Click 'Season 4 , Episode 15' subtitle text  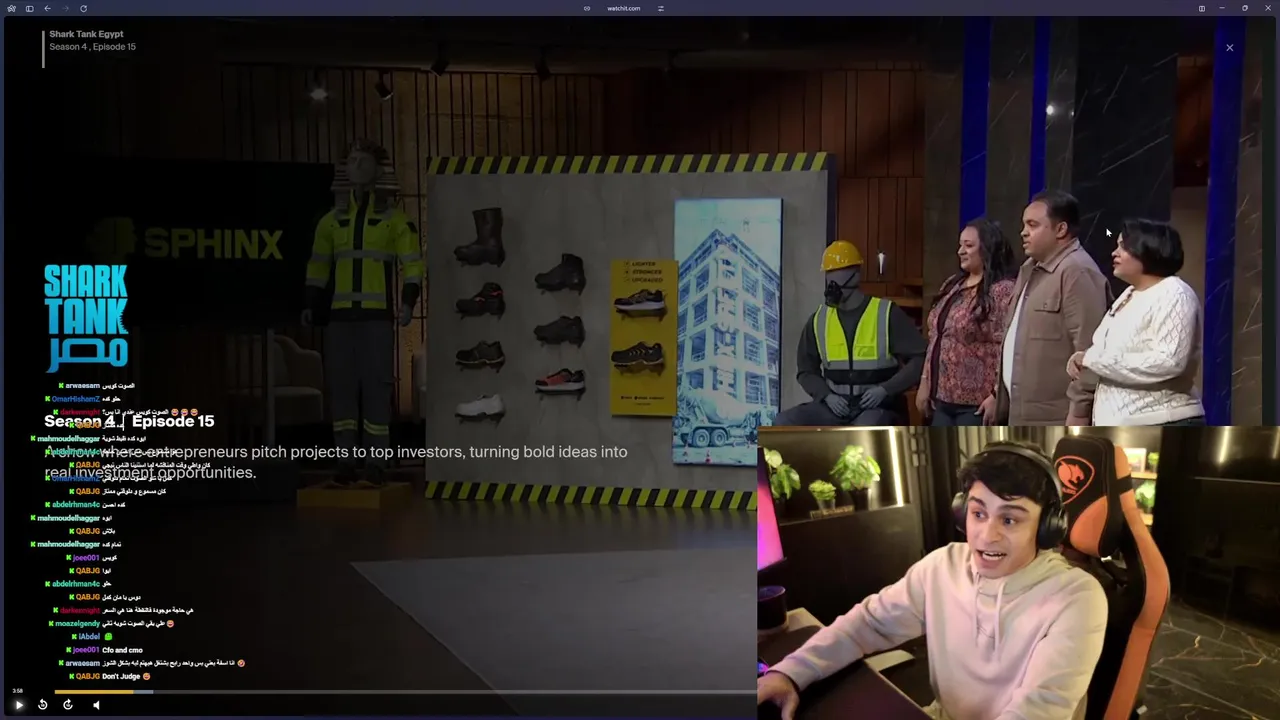tap(92, 47)
